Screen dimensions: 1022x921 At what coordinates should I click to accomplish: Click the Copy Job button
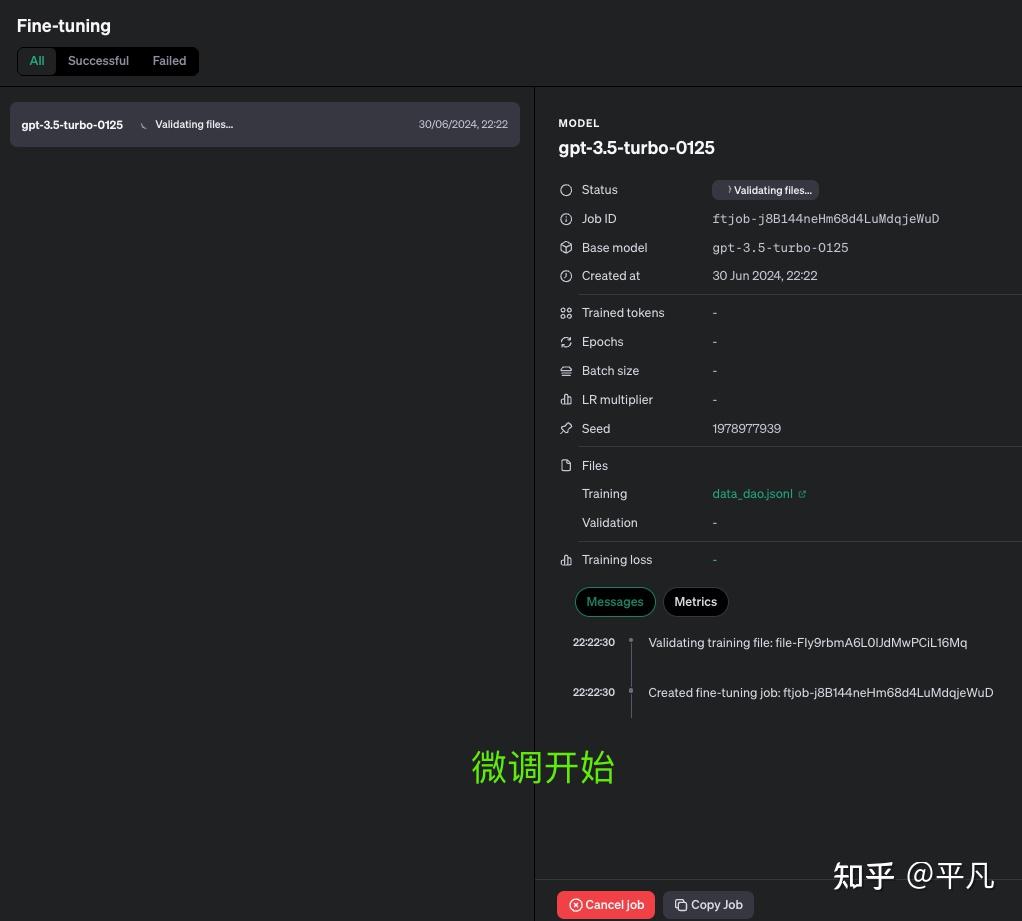click(x=708, y=904)
